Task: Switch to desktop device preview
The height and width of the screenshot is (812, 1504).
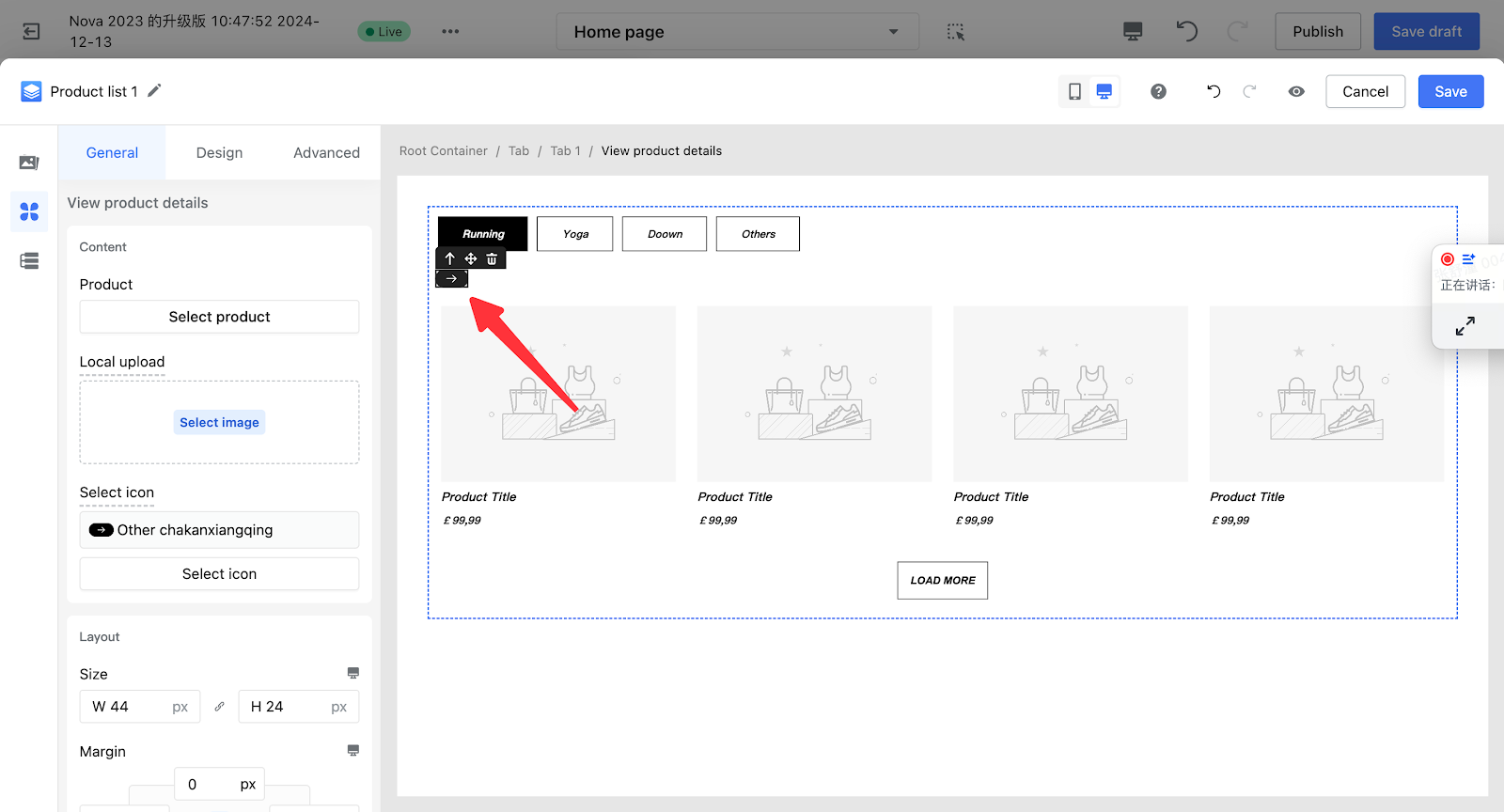Action: pos(1104,91)
